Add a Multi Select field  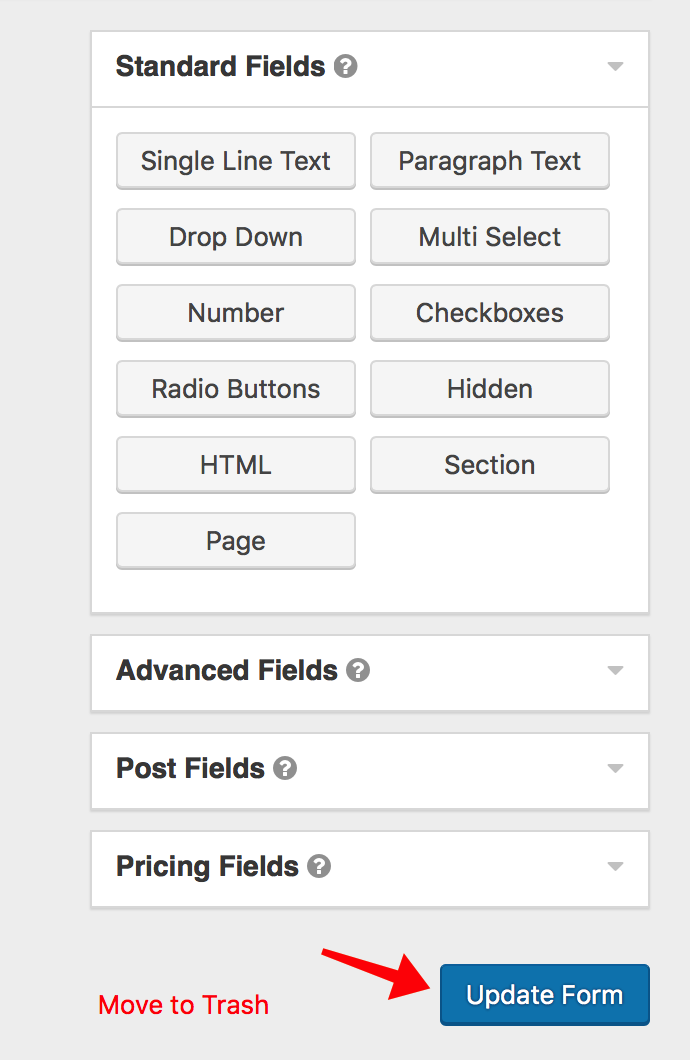pyautogui.click(x=490, y=237)
